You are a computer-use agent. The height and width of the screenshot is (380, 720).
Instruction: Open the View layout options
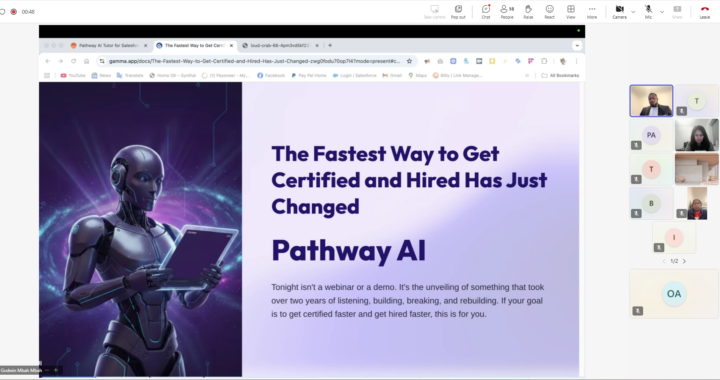point(571,11)
